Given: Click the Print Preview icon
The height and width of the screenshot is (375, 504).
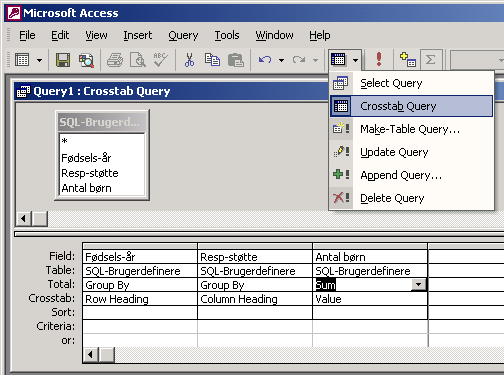Looking at the screenshot, I should point(138,60).
